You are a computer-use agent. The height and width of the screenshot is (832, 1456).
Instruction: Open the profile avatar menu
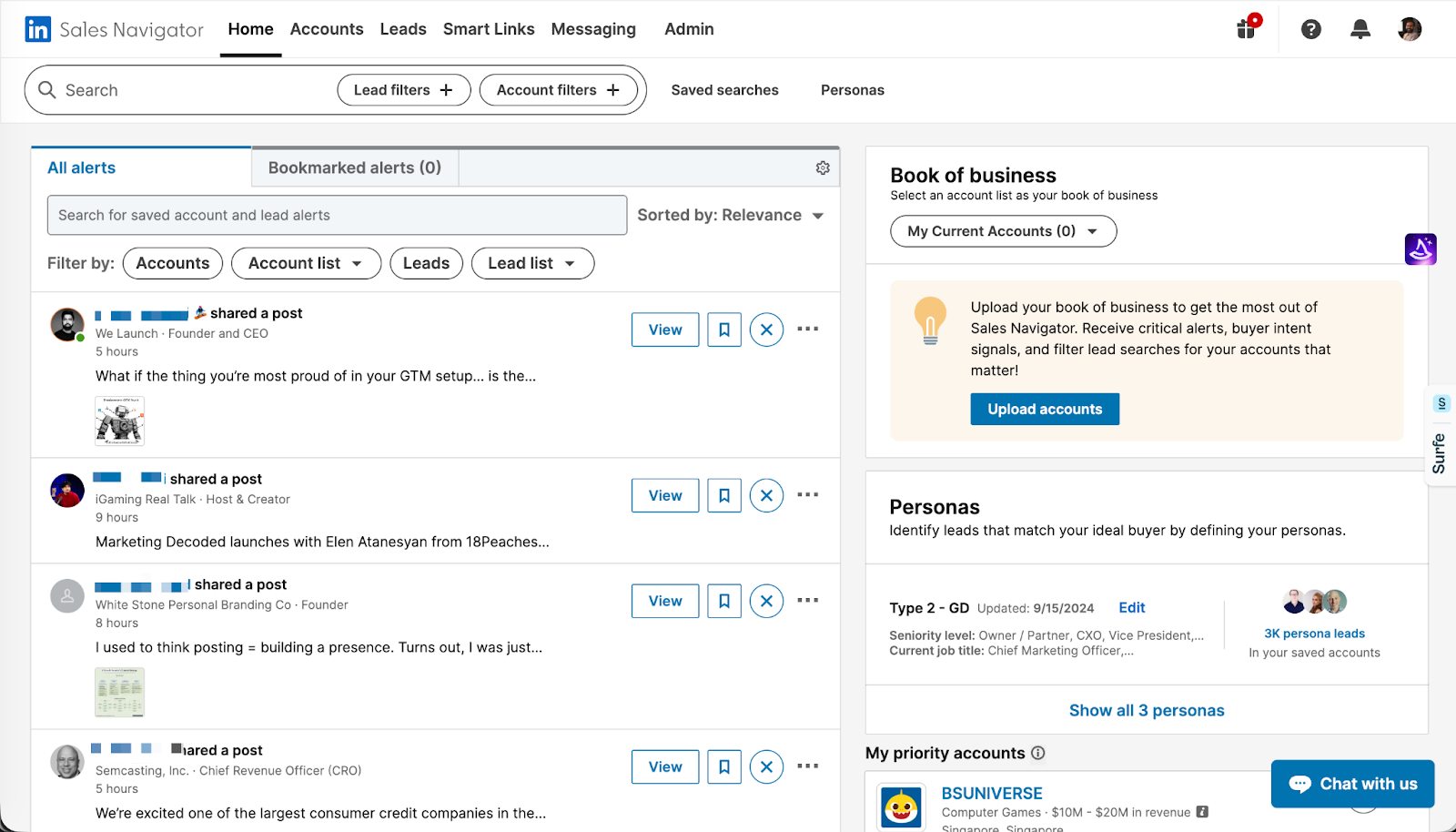[x=1409, y=29]
